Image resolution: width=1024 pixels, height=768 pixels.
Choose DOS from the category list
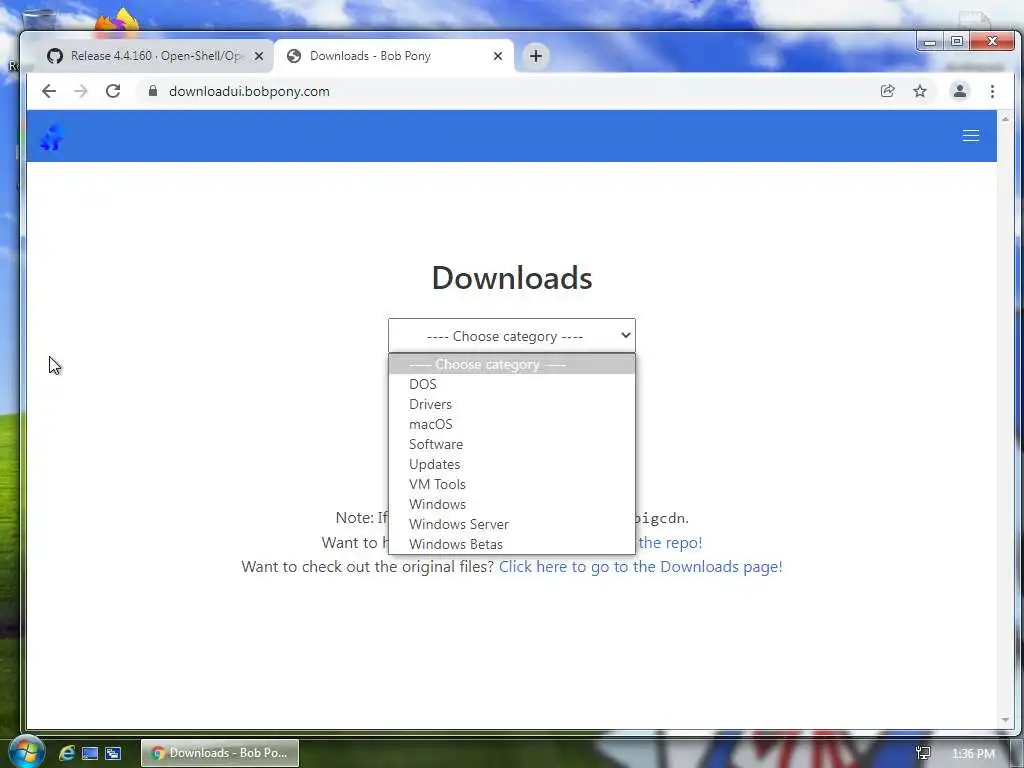[x=511, y=384]
